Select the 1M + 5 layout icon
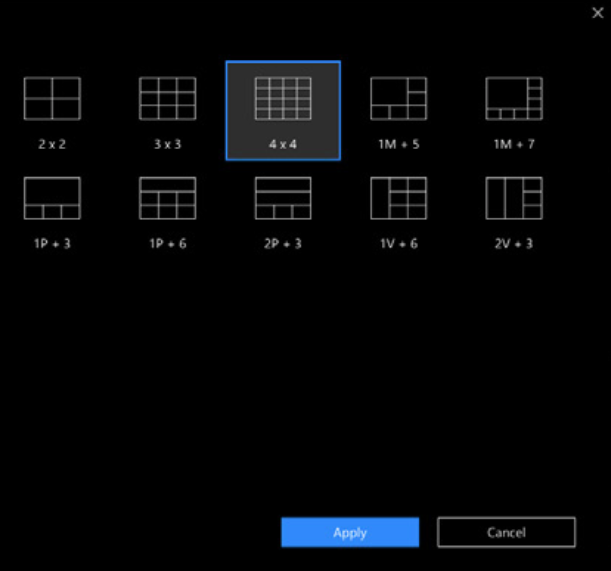The height and width of the screenshot is (571, 611). [x=398, y=99]
